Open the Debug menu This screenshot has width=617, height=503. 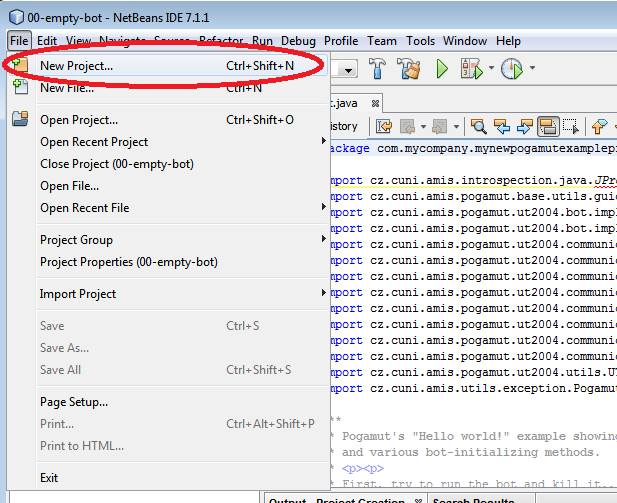[298, 41]
